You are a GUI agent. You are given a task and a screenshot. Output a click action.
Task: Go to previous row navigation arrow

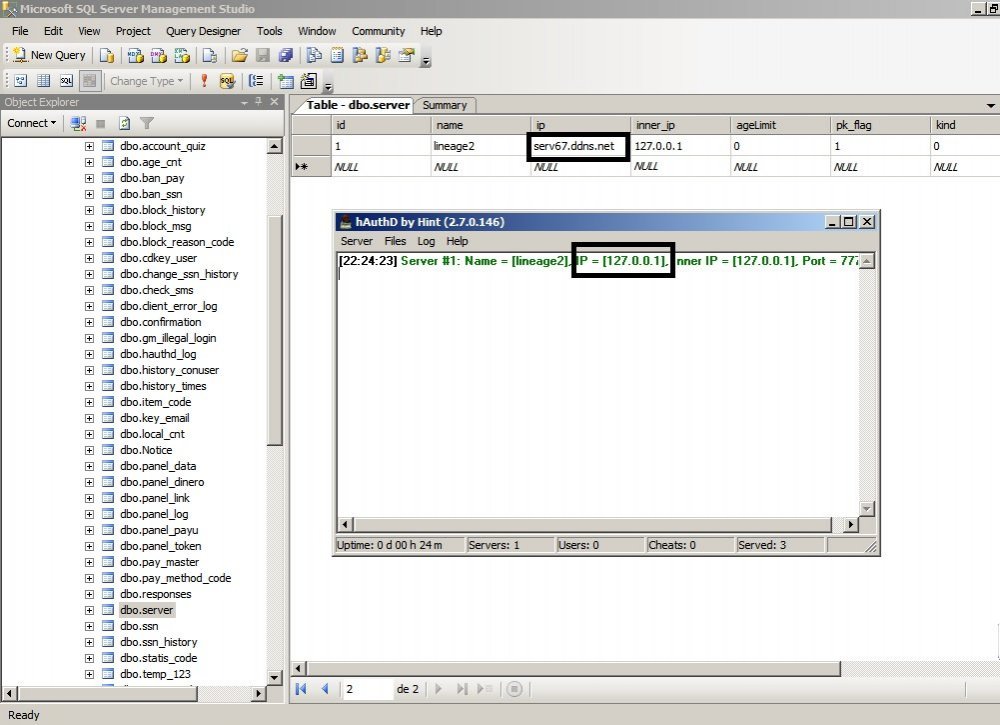pyautogui.click(x=324, y=689)
